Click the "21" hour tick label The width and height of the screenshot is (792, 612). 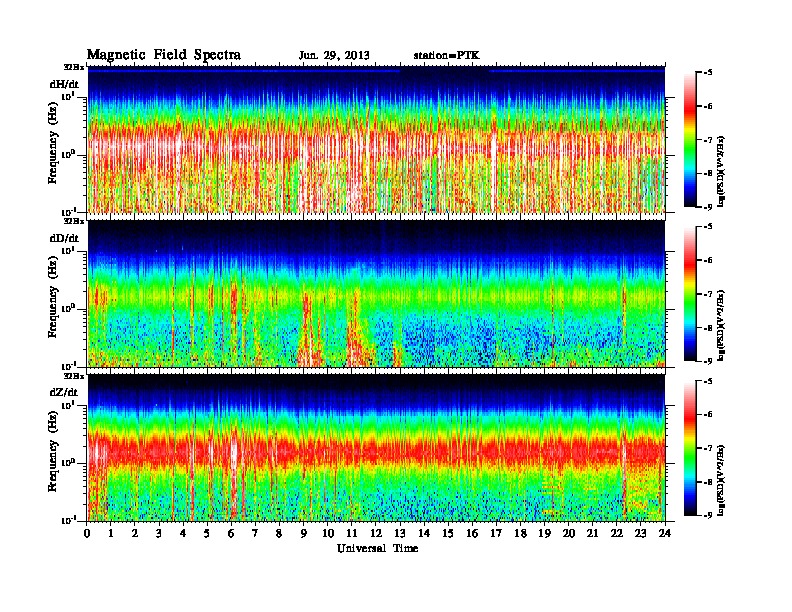(x=592, y=533)
